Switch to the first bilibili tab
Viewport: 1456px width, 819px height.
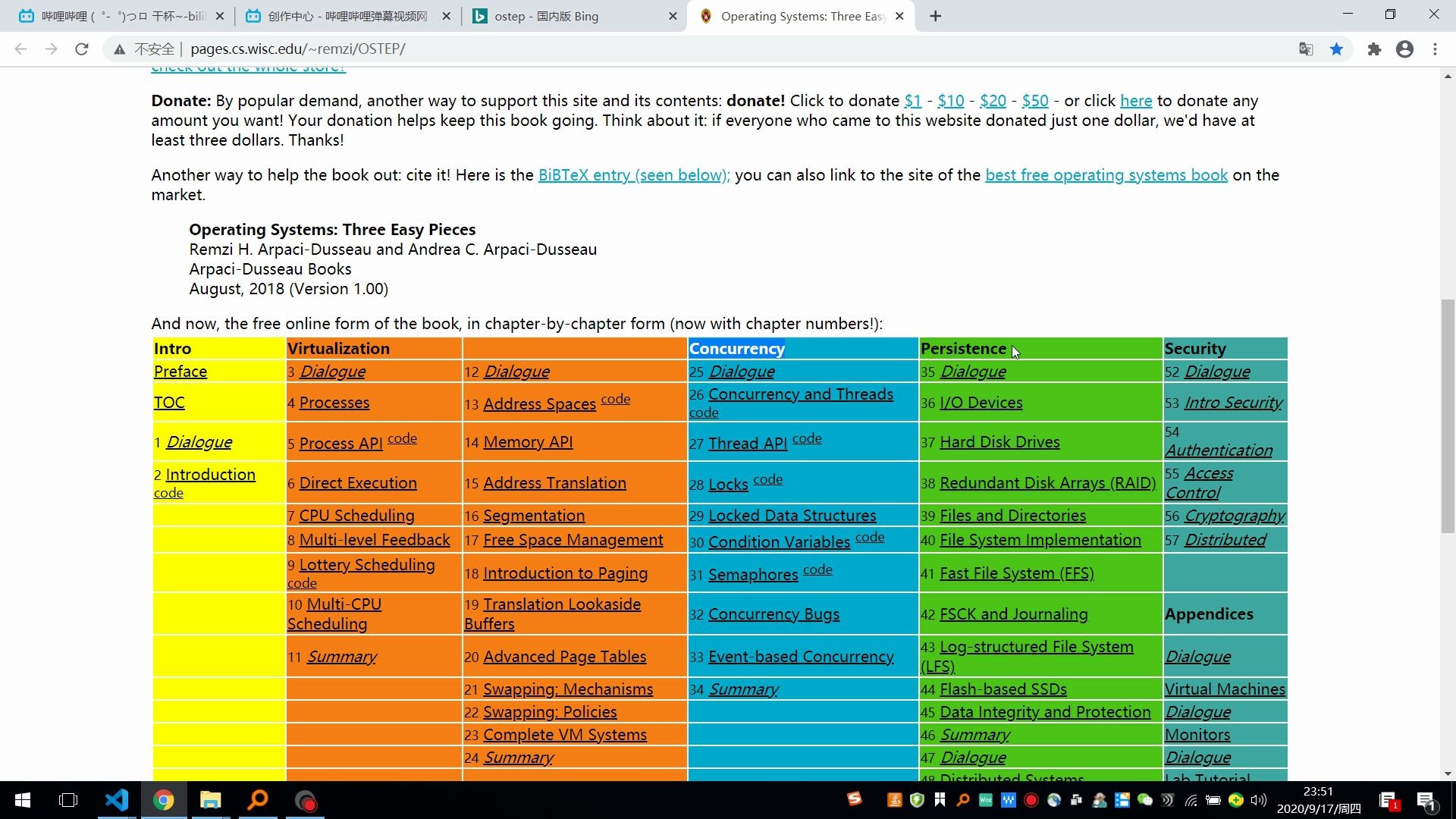(x=121, y=16)
